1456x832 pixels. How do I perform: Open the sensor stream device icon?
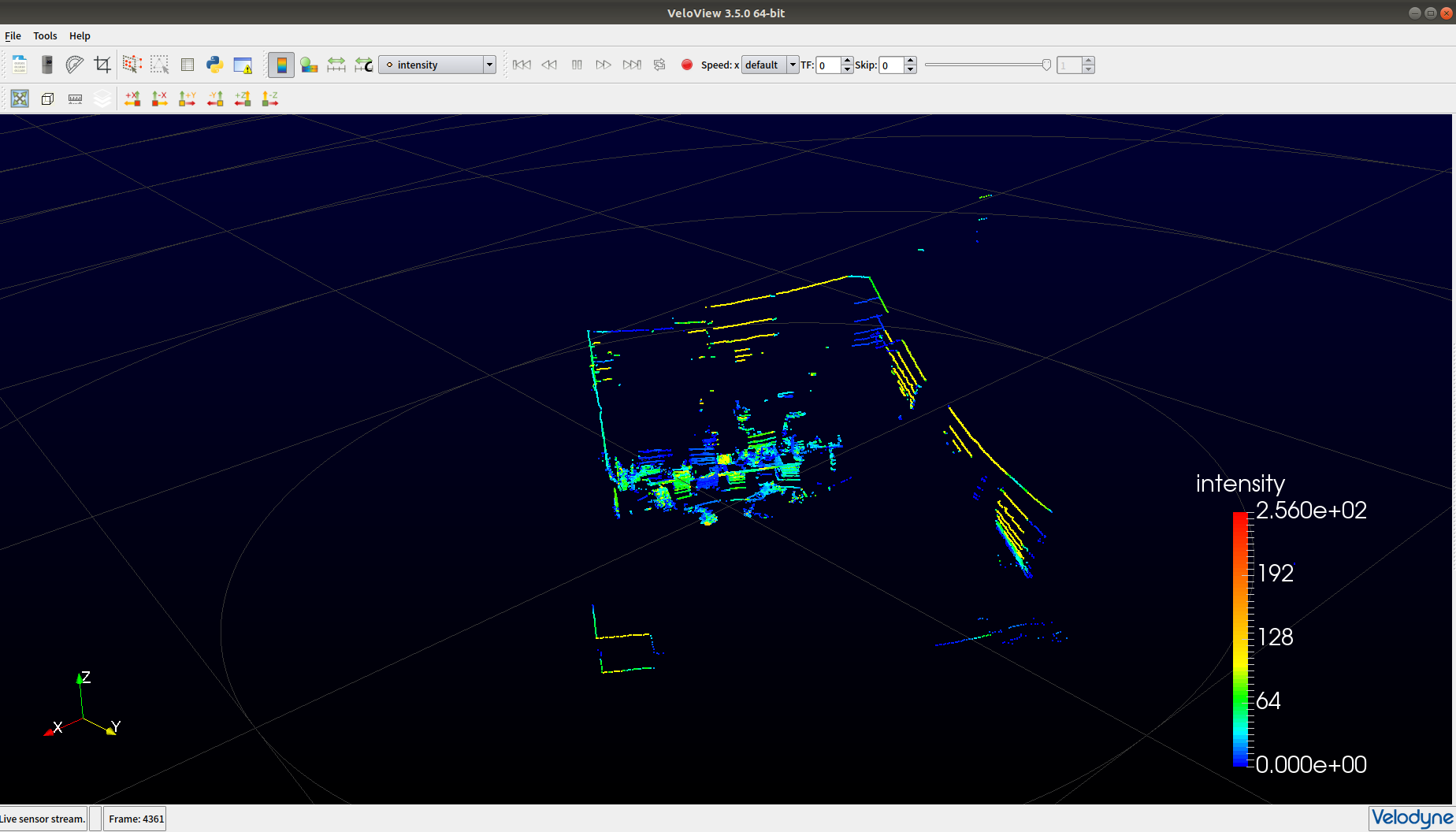click(x=47, y=65)
